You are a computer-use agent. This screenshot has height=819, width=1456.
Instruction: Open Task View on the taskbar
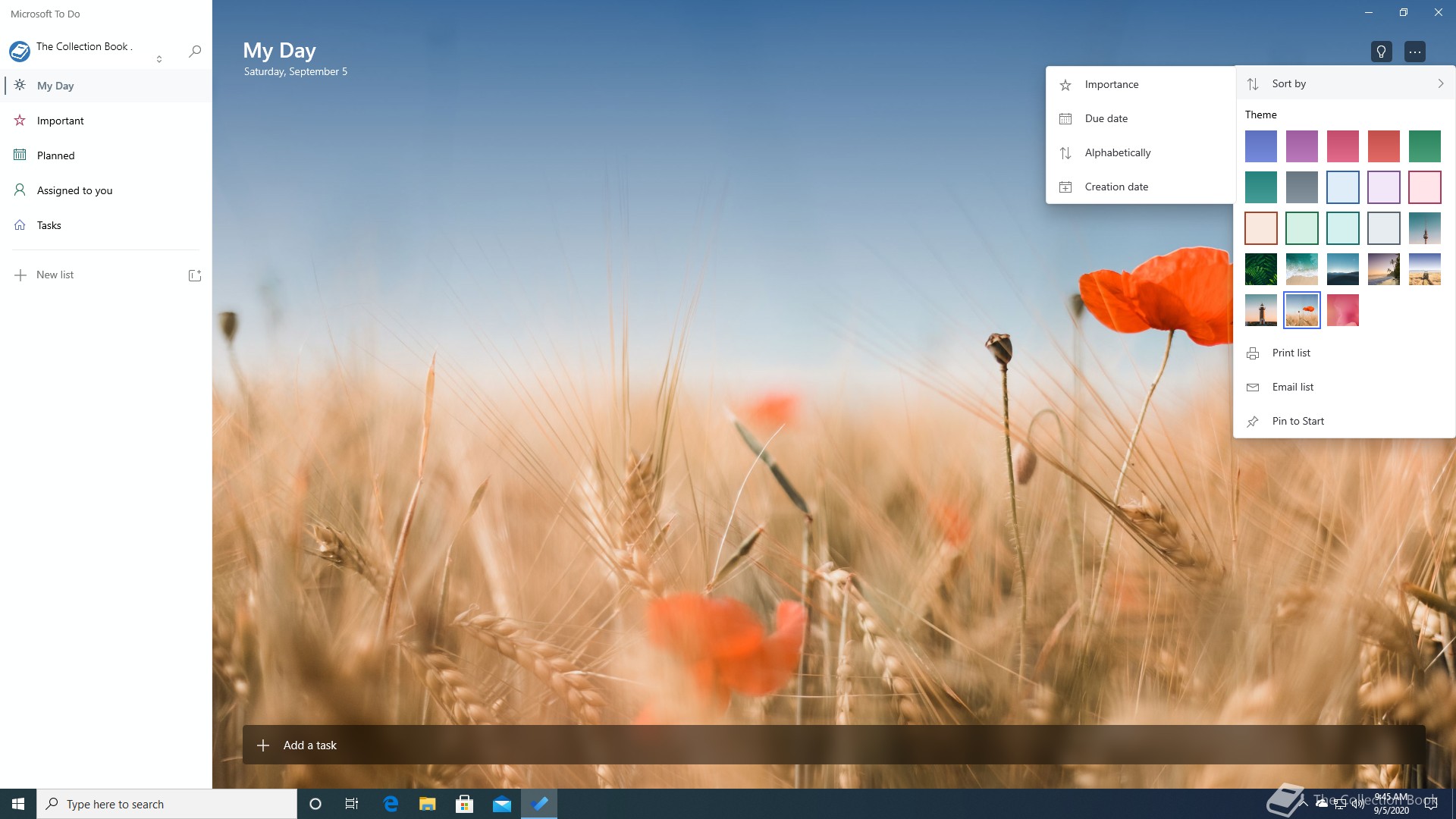352,804
